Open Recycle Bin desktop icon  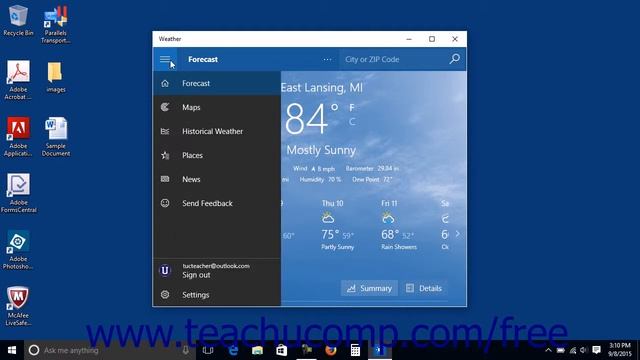(x=18, y=20)
